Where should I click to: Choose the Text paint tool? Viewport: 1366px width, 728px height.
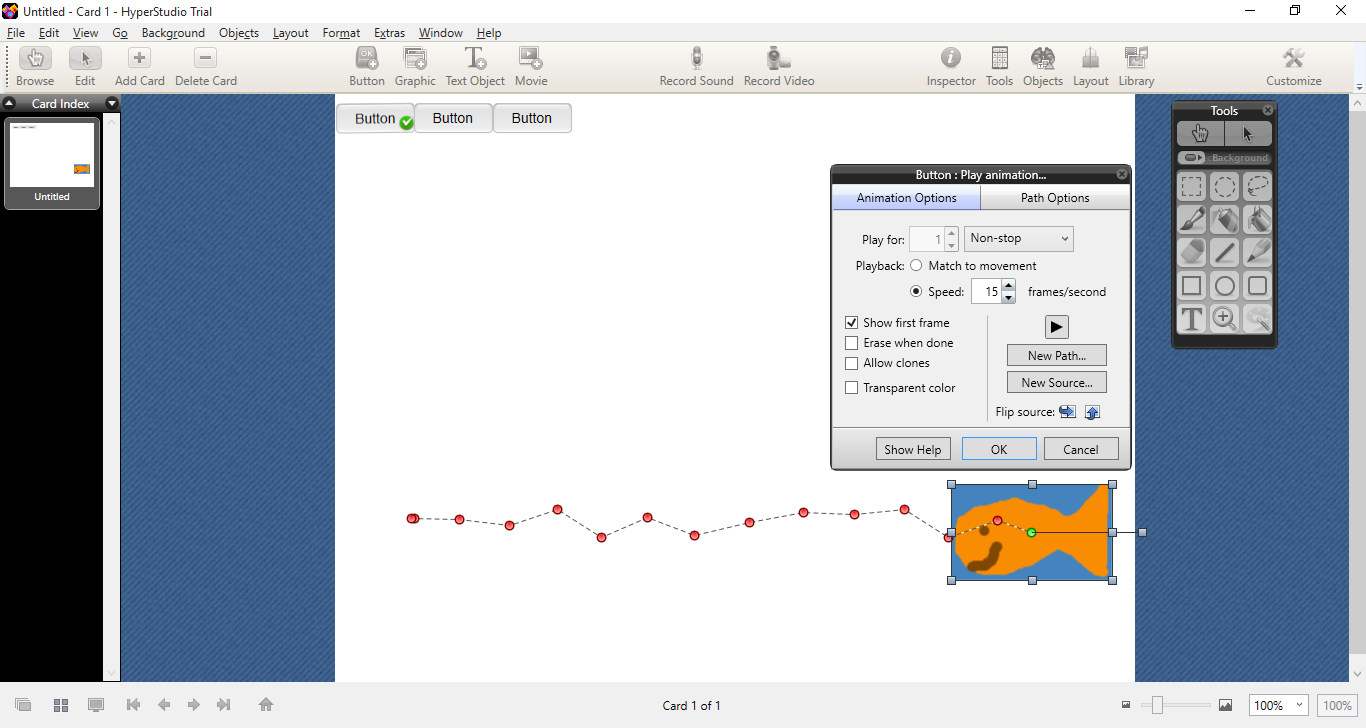1191,320
